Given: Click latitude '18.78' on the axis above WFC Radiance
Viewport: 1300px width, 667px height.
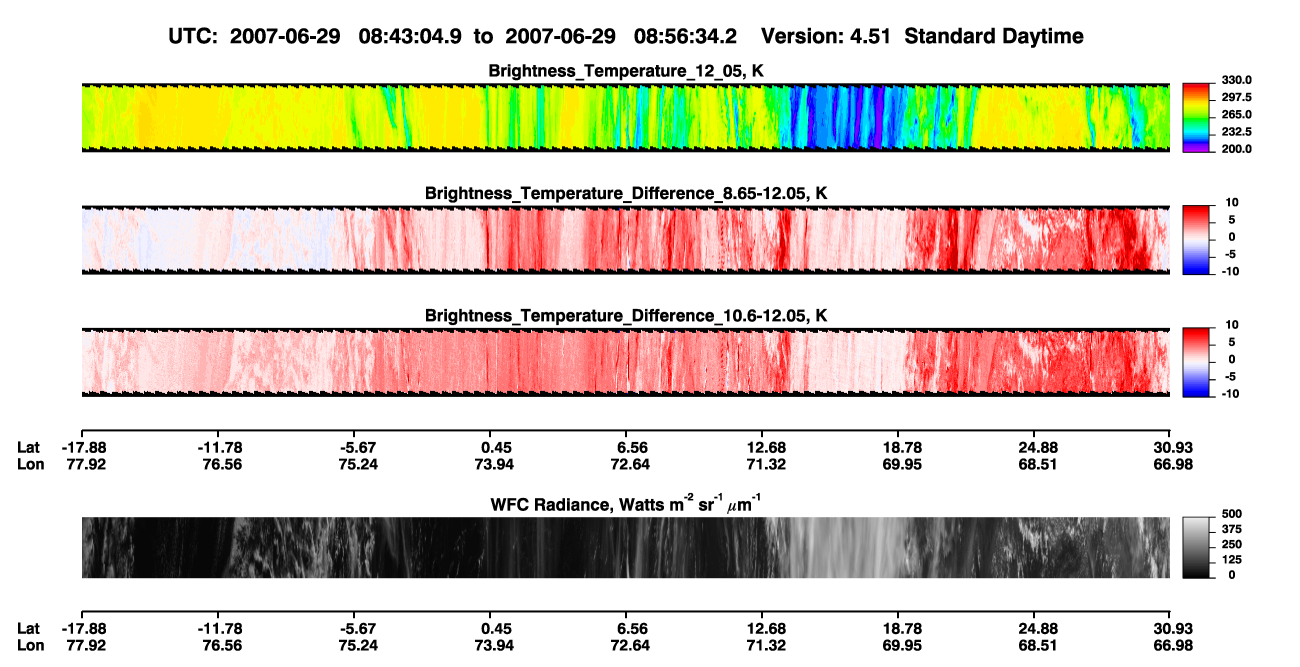Looking at the screenshot, I should click(x=901, y=447).
